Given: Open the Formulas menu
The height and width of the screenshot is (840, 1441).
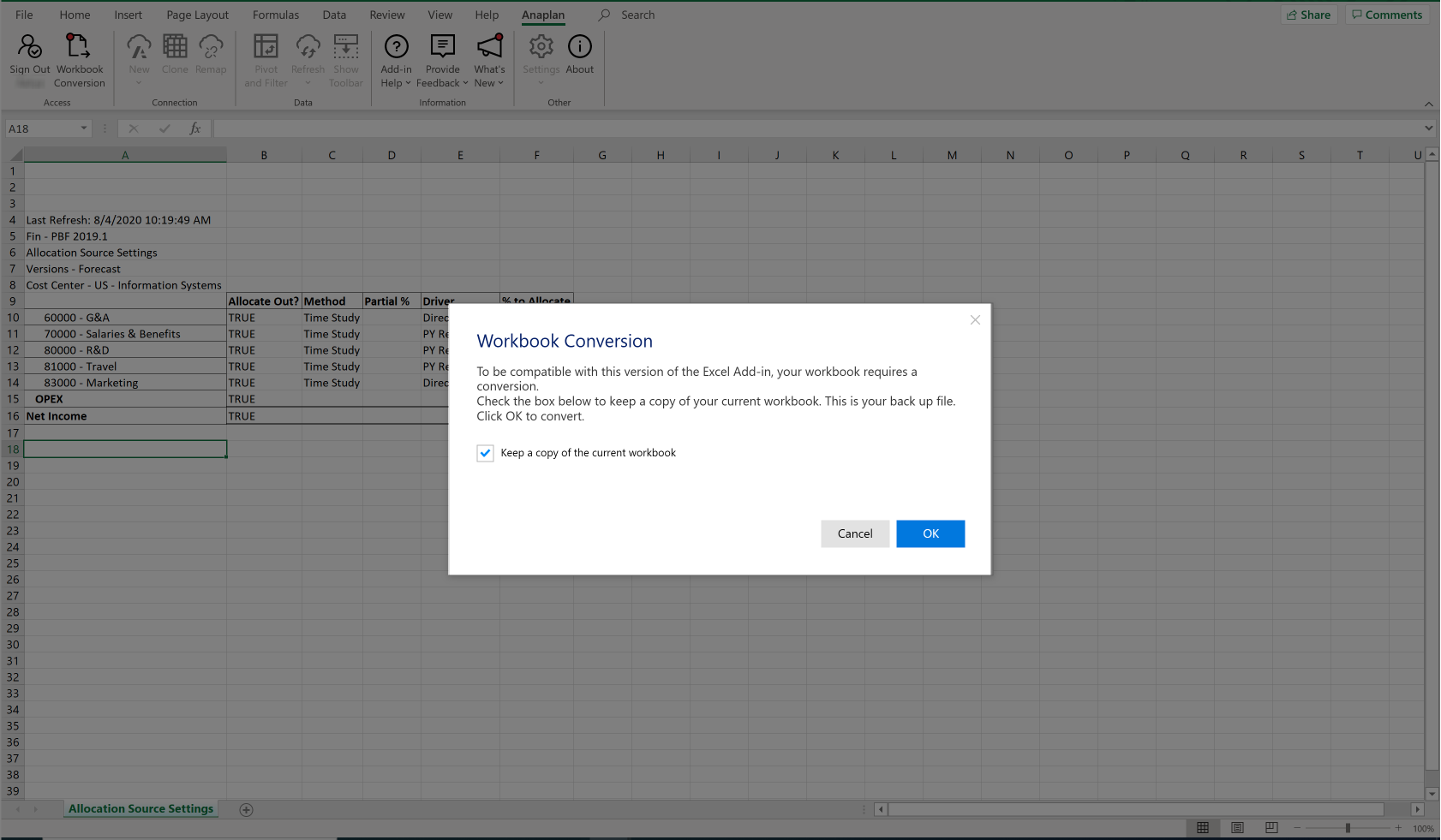Looking at the screenshot, I should 275,15.
